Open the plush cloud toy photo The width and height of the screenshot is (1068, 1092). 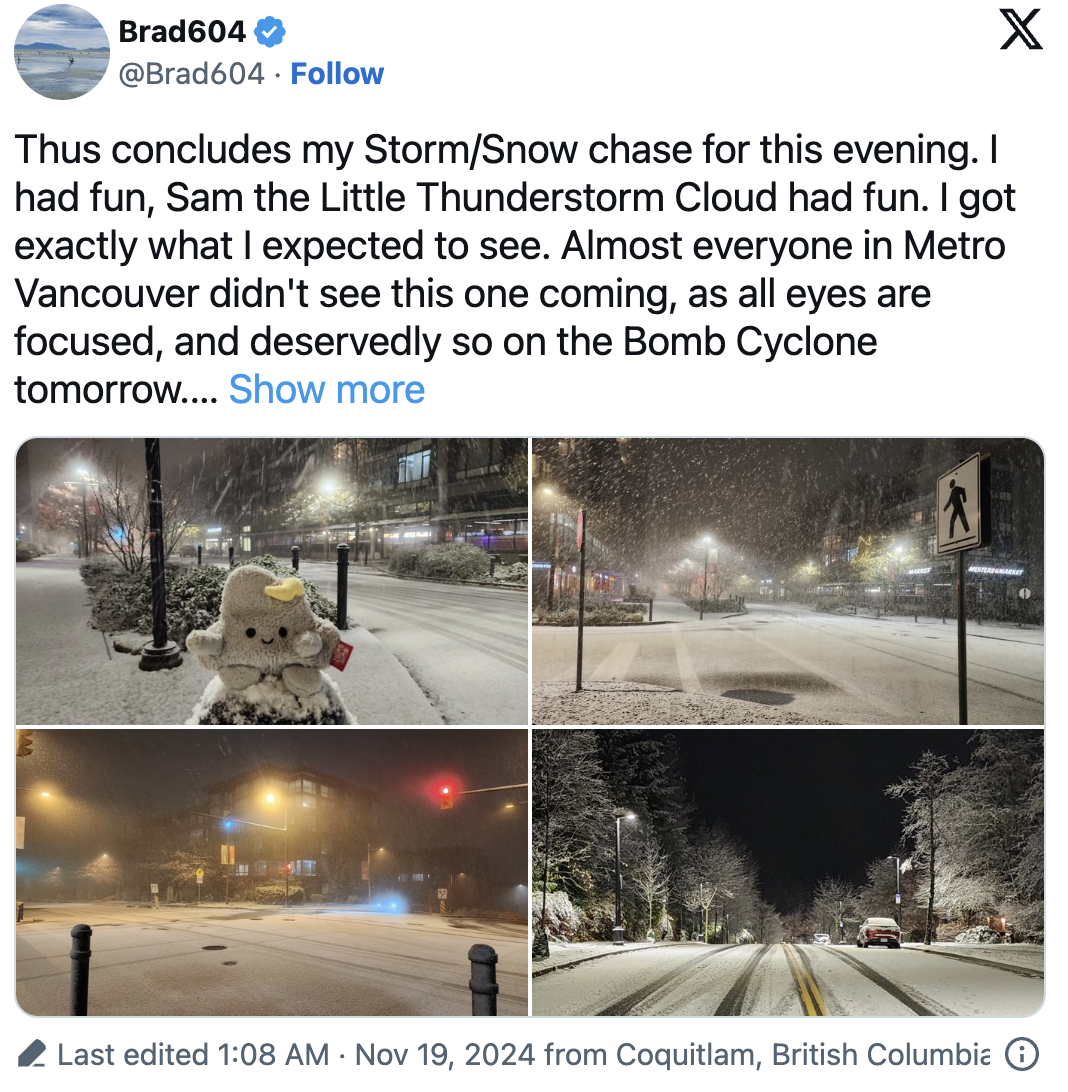271,581
